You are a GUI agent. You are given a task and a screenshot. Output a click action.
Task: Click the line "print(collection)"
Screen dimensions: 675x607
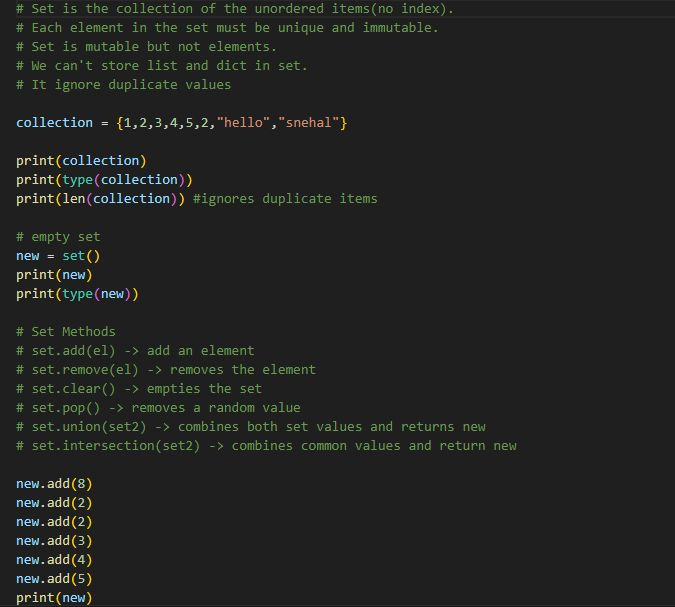pyautogui.click(x=81, y=161)
